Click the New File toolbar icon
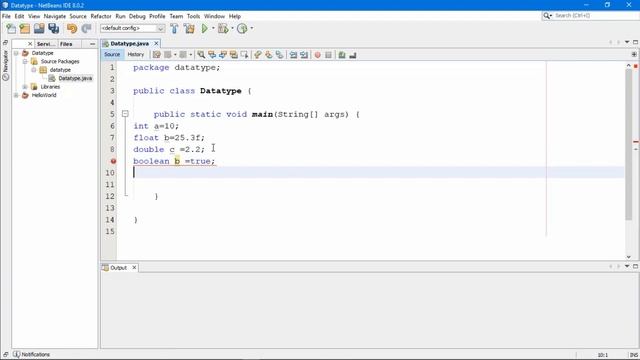This screenshot has width=640, height=360. point(11,28)
